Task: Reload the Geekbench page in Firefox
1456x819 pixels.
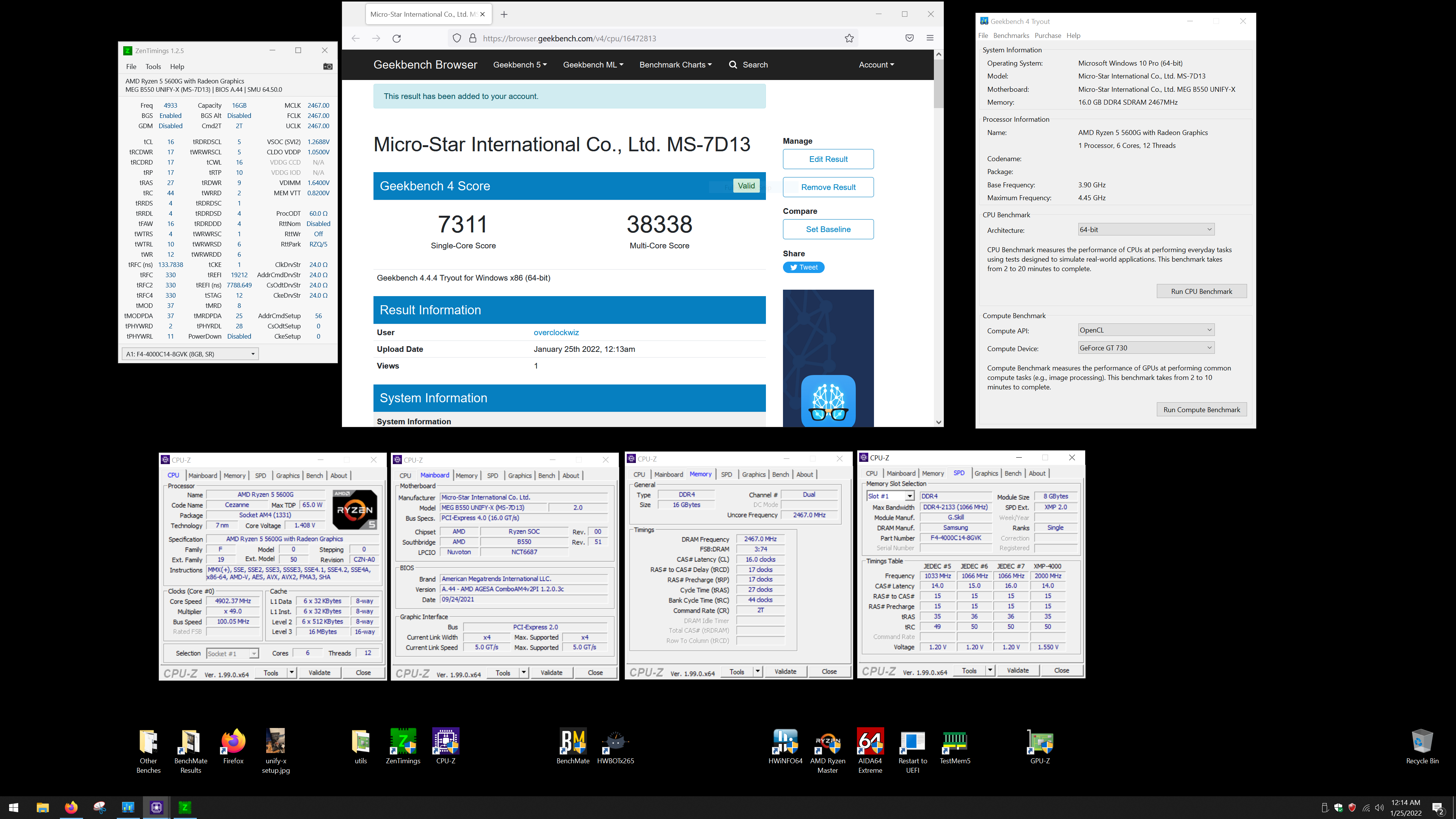Action: (397, 38)
